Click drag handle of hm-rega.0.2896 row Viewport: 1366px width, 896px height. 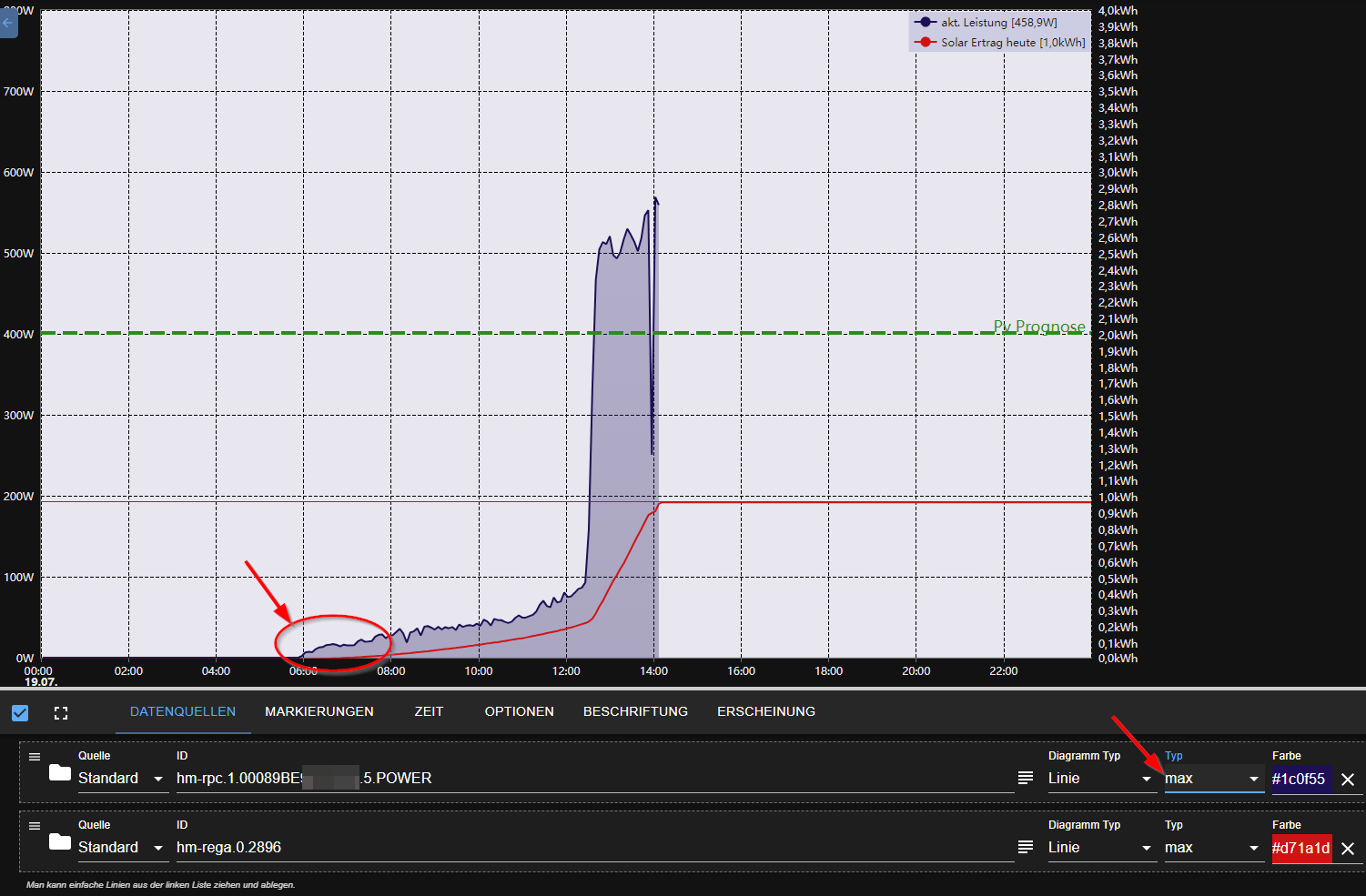(35, 826)
